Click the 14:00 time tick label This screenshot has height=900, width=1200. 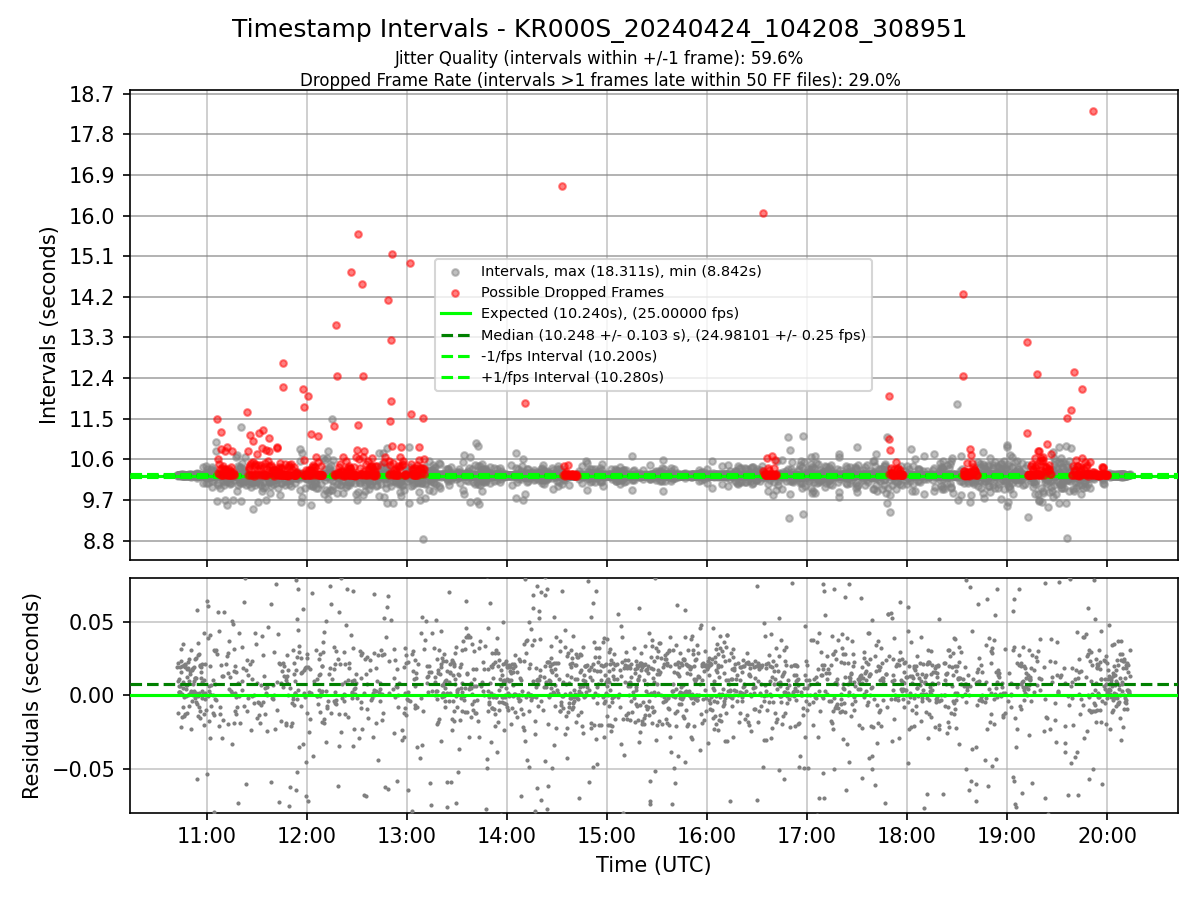pos(507,837)
